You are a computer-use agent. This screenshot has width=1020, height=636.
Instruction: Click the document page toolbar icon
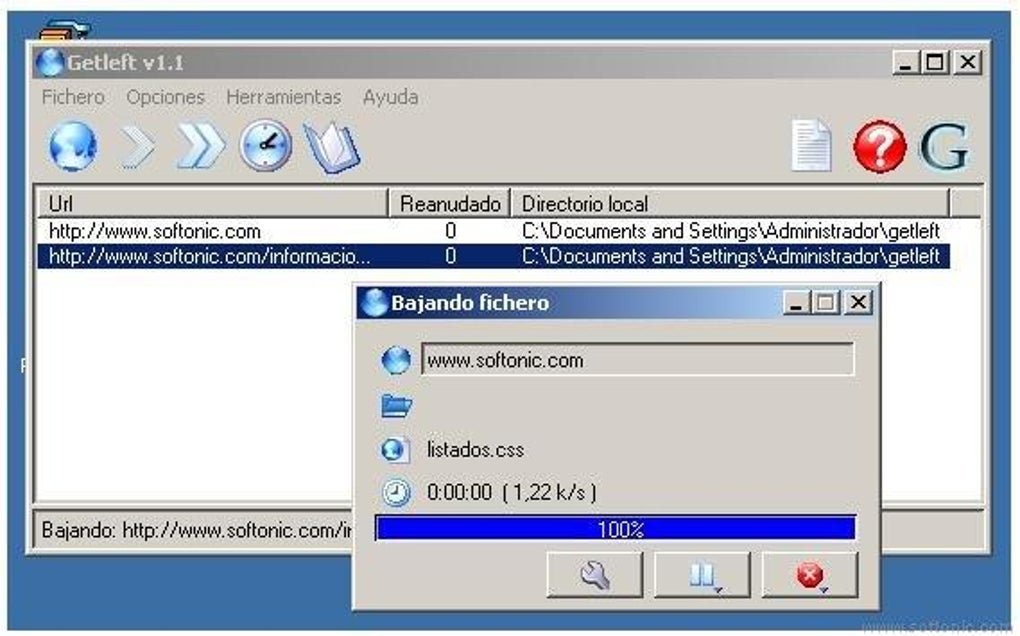(811, 146)
